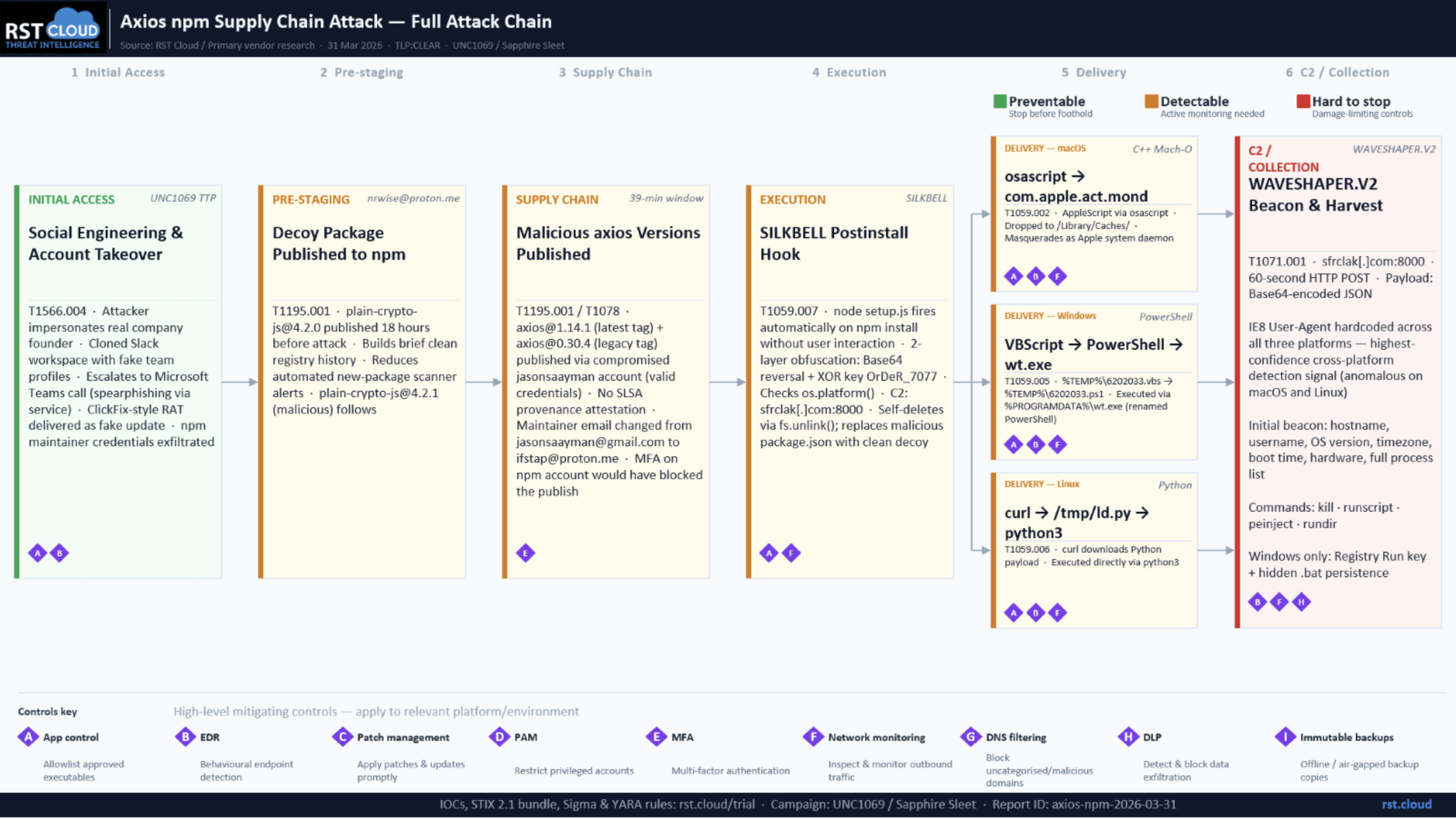Screen dimensions: 1456x818
Task: Select the C2 / Collection stage header
Action: [x=1337, y=72]
